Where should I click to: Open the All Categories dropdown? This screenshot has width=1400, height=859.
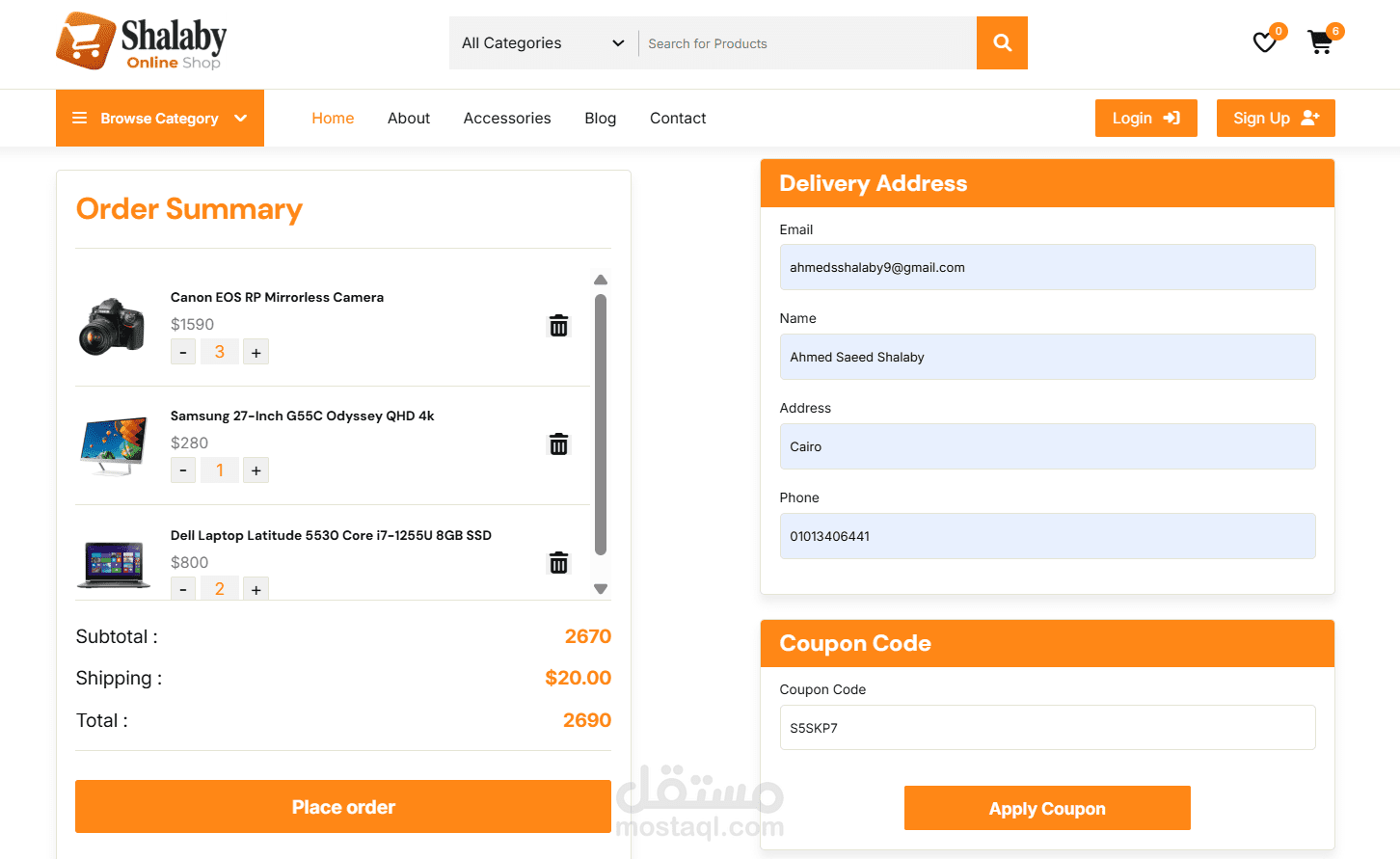tap(543, 42)
